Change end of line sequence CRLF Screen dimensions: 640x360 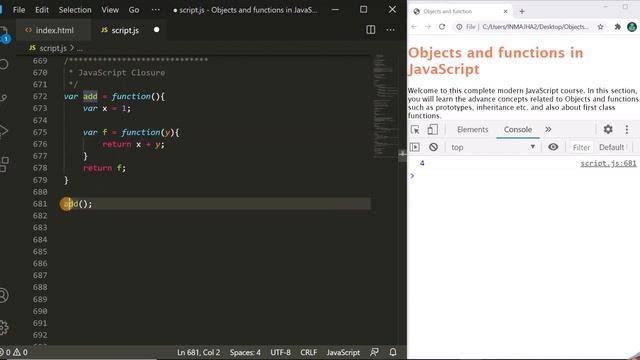309,352
